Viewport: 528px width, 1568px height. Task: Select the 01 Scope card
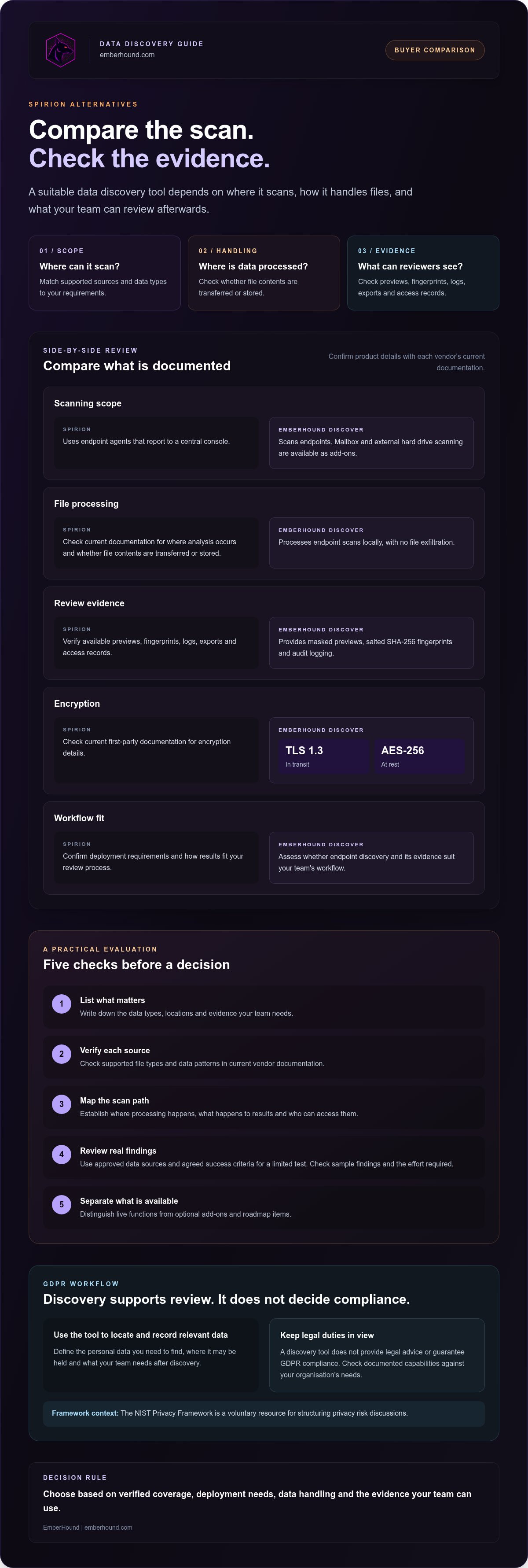coord(105,273)
